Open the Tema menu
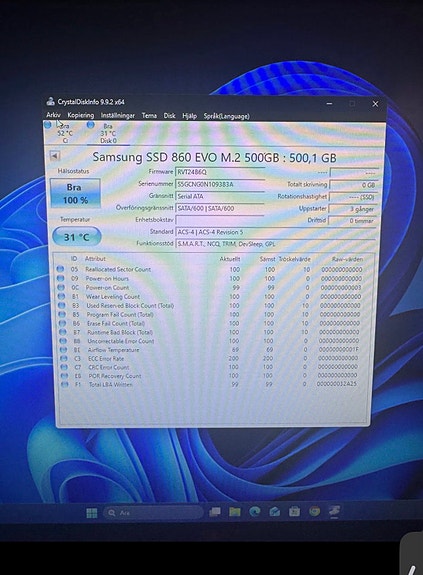The image size is (423, 575). (149, 116)
